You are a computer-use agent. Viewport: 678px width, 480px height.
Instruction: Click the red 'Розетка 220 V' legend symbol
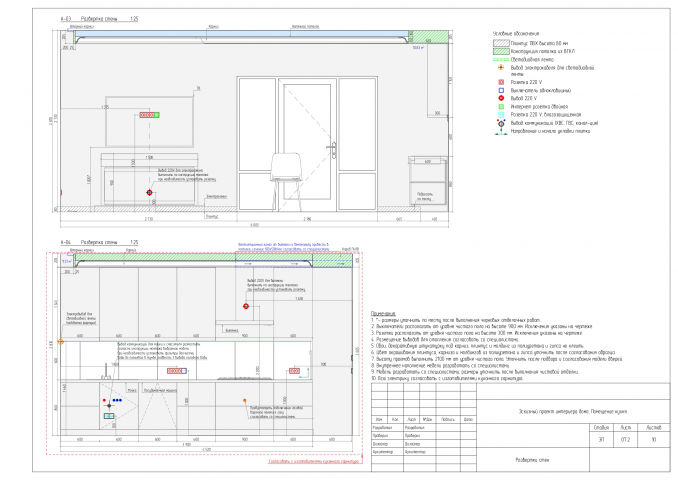coord(501,82)
